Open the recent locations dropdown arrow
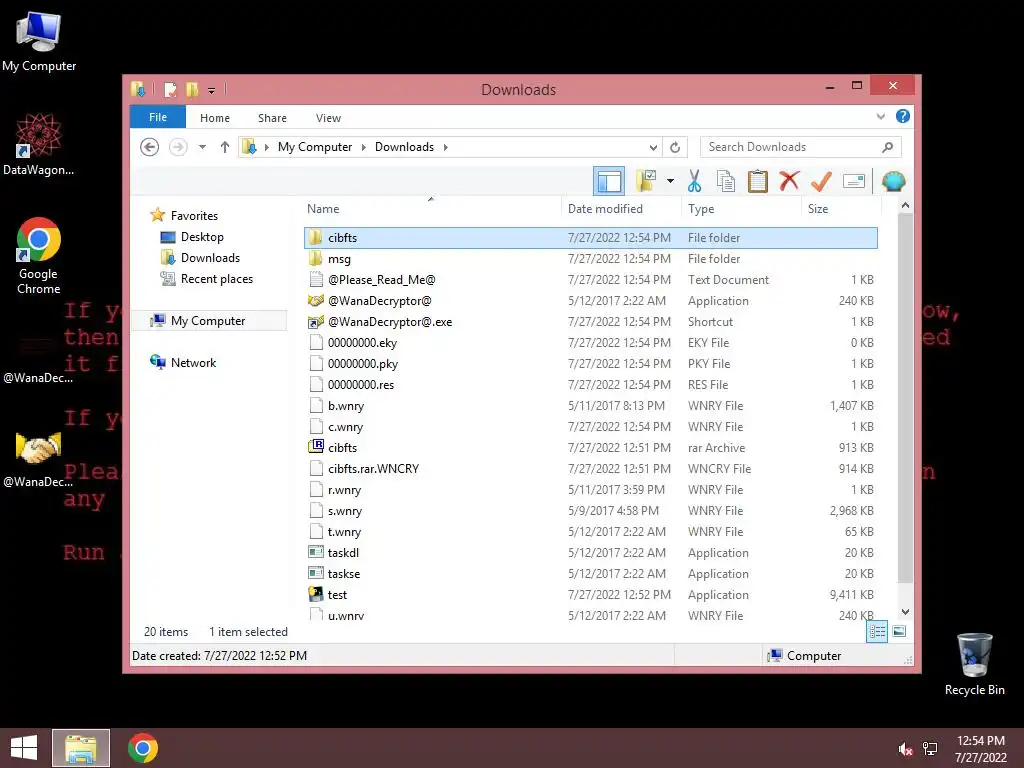 click(202, 147)
